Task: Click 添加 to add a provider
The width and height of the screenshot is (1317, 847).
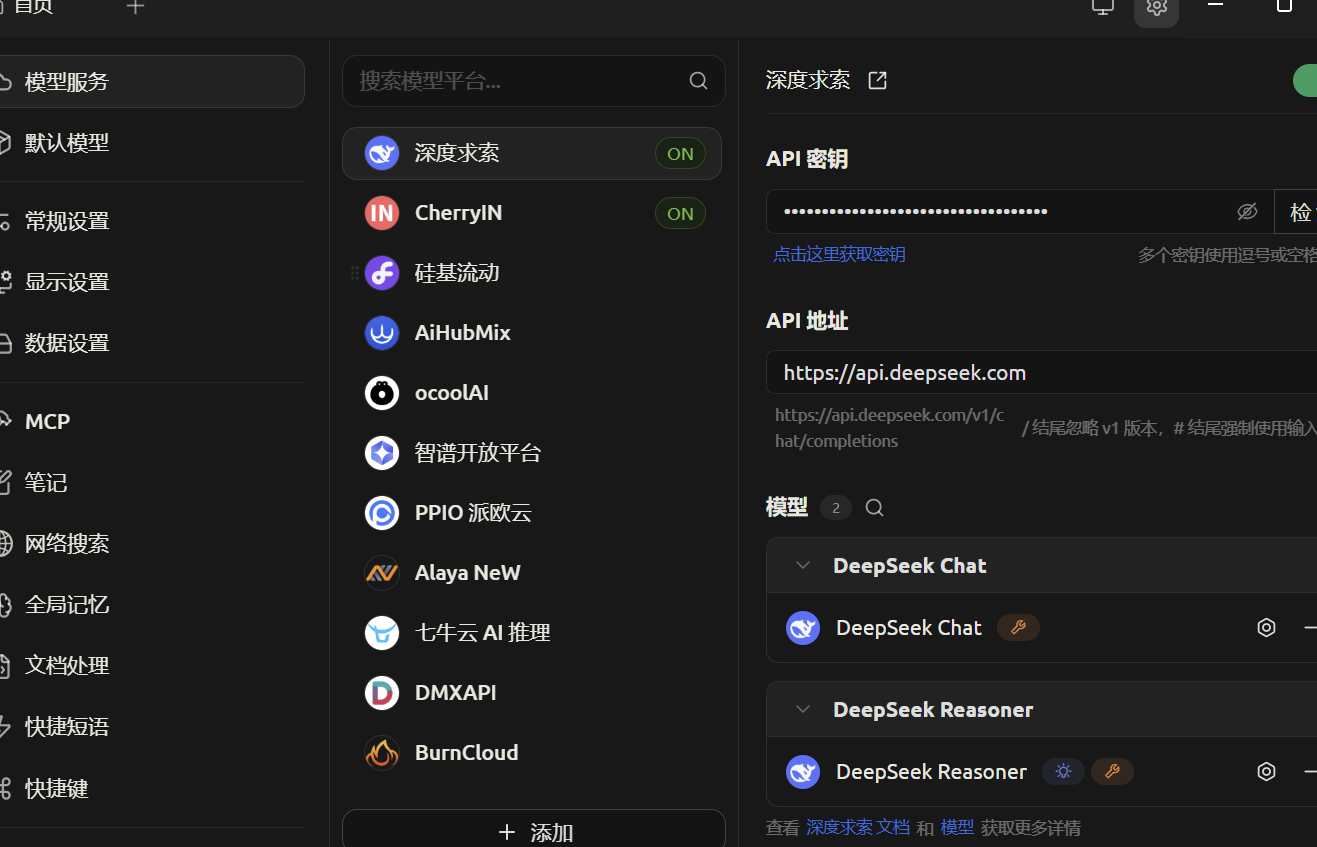Action: pos(534,829)
